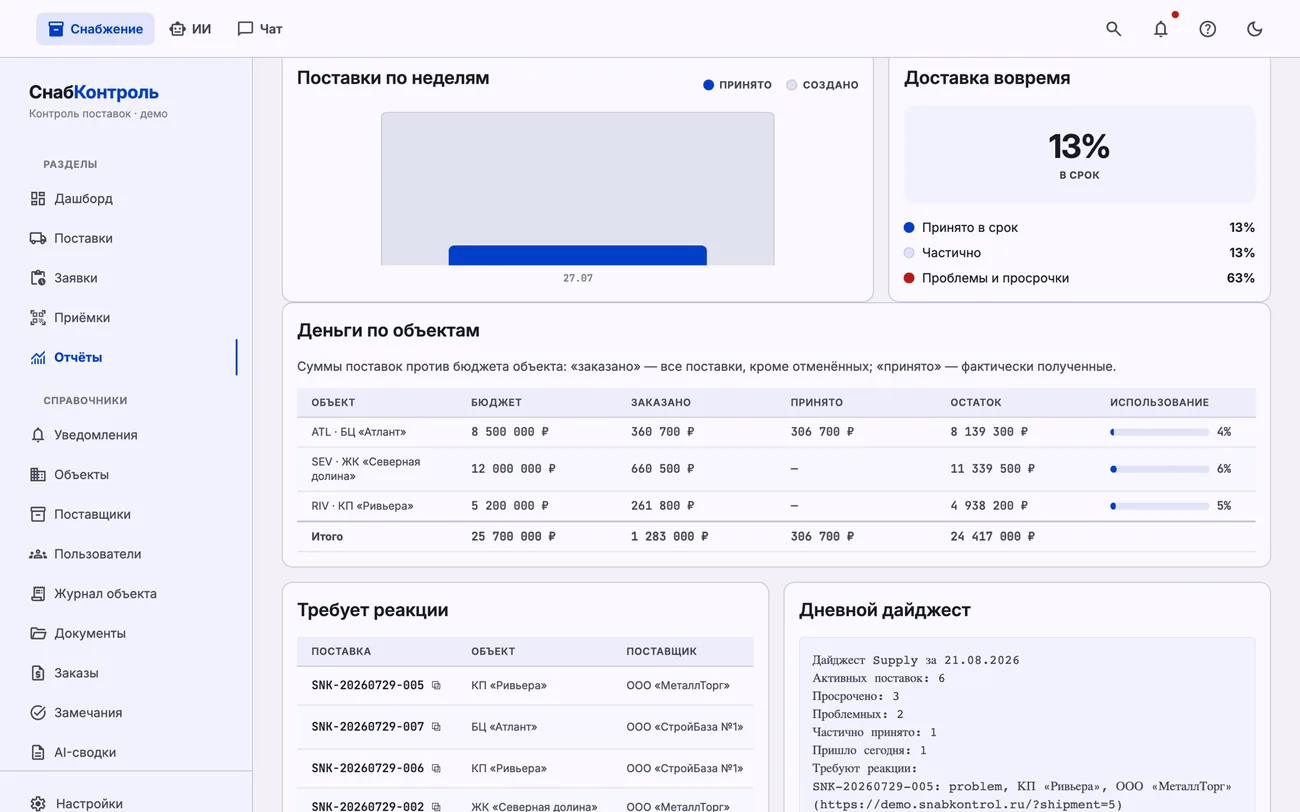Click total ordered 1 283 000 ₽

669,537
